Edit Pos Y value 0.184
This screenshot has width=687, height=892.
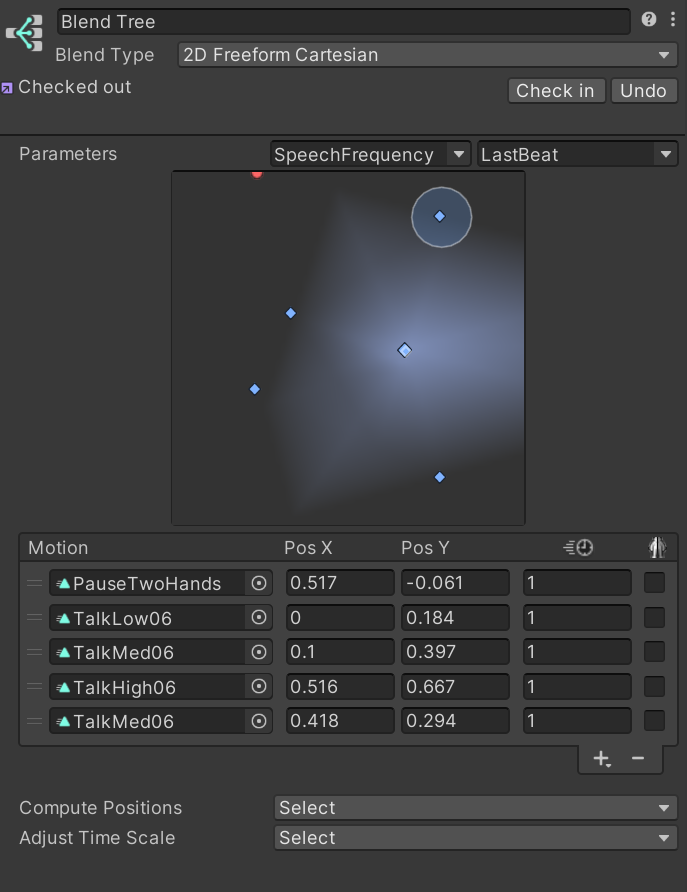click(x=456, y=618)
